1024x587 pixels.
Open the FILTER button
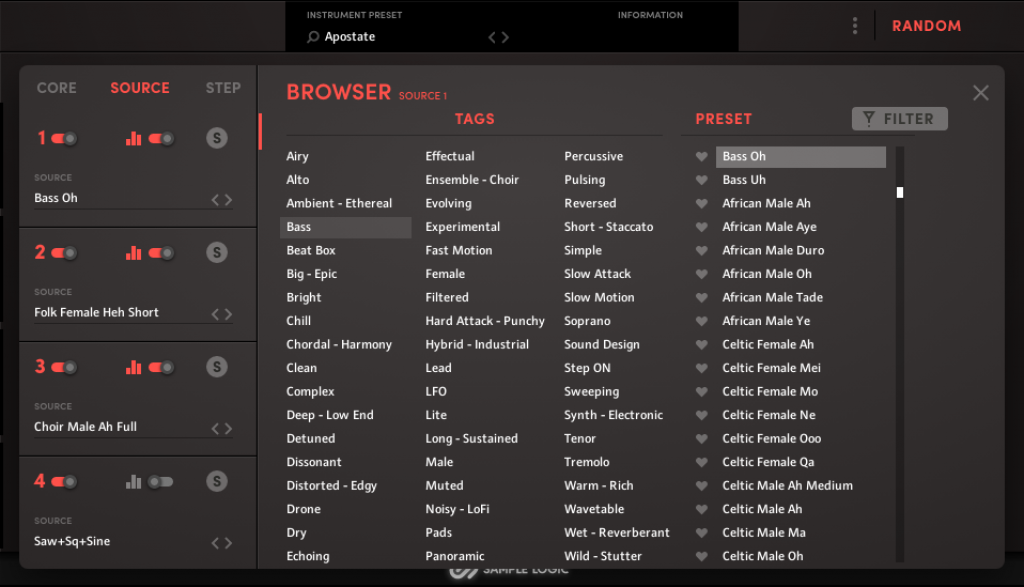click(x=899, y=119)
